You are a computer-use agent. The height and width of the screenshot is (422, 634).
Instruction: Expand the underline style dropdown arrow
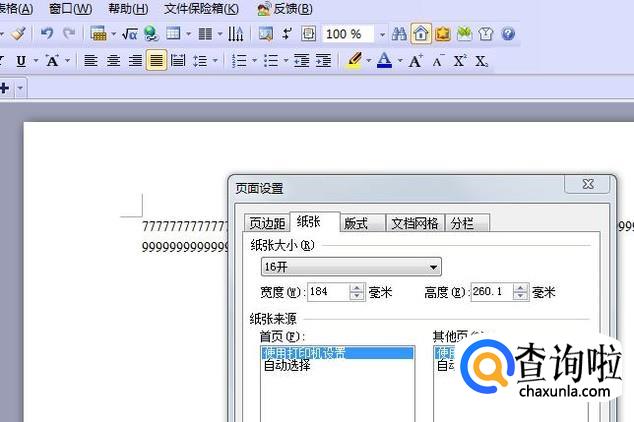[x=36, y=61]
